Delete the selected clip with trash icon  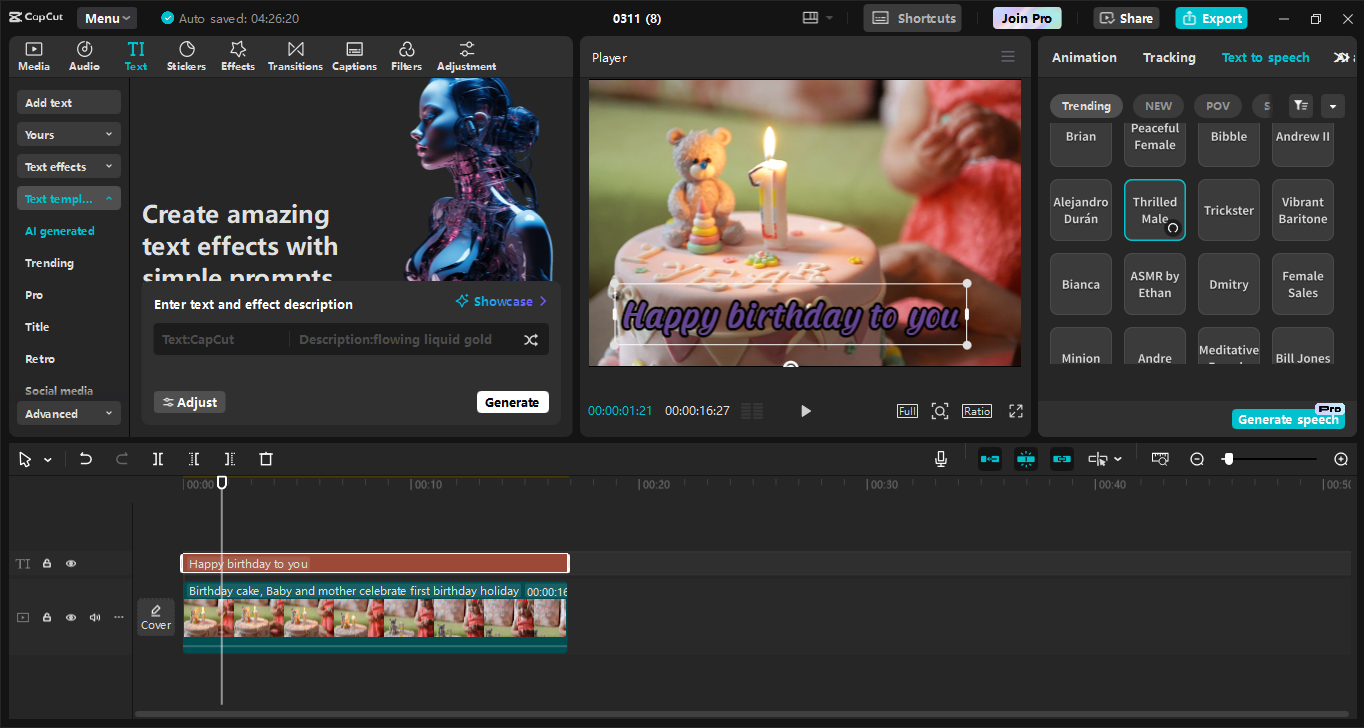pos(266,459)
